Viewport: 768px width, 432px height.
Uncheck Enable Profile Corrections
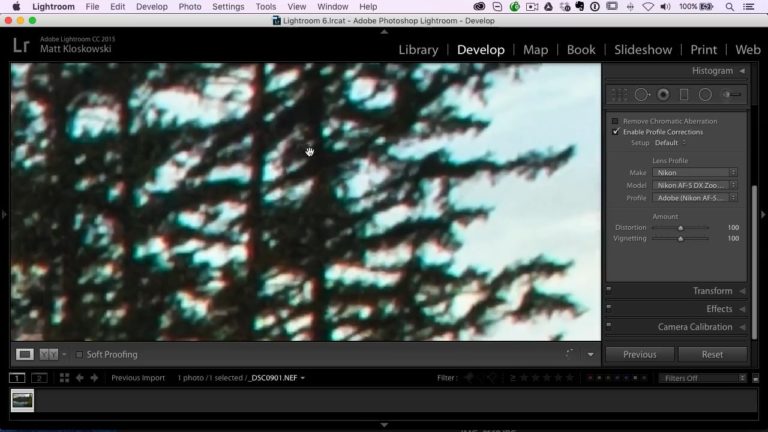(615, 132)
